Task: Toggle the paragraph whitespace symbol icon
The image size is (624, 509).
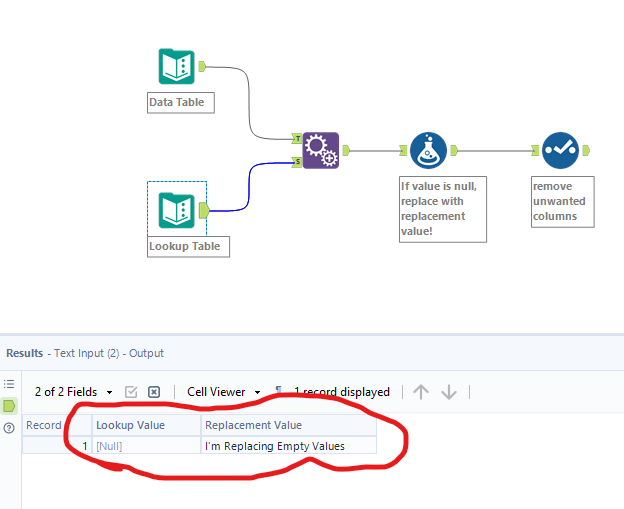Action: tap(279, 391)
